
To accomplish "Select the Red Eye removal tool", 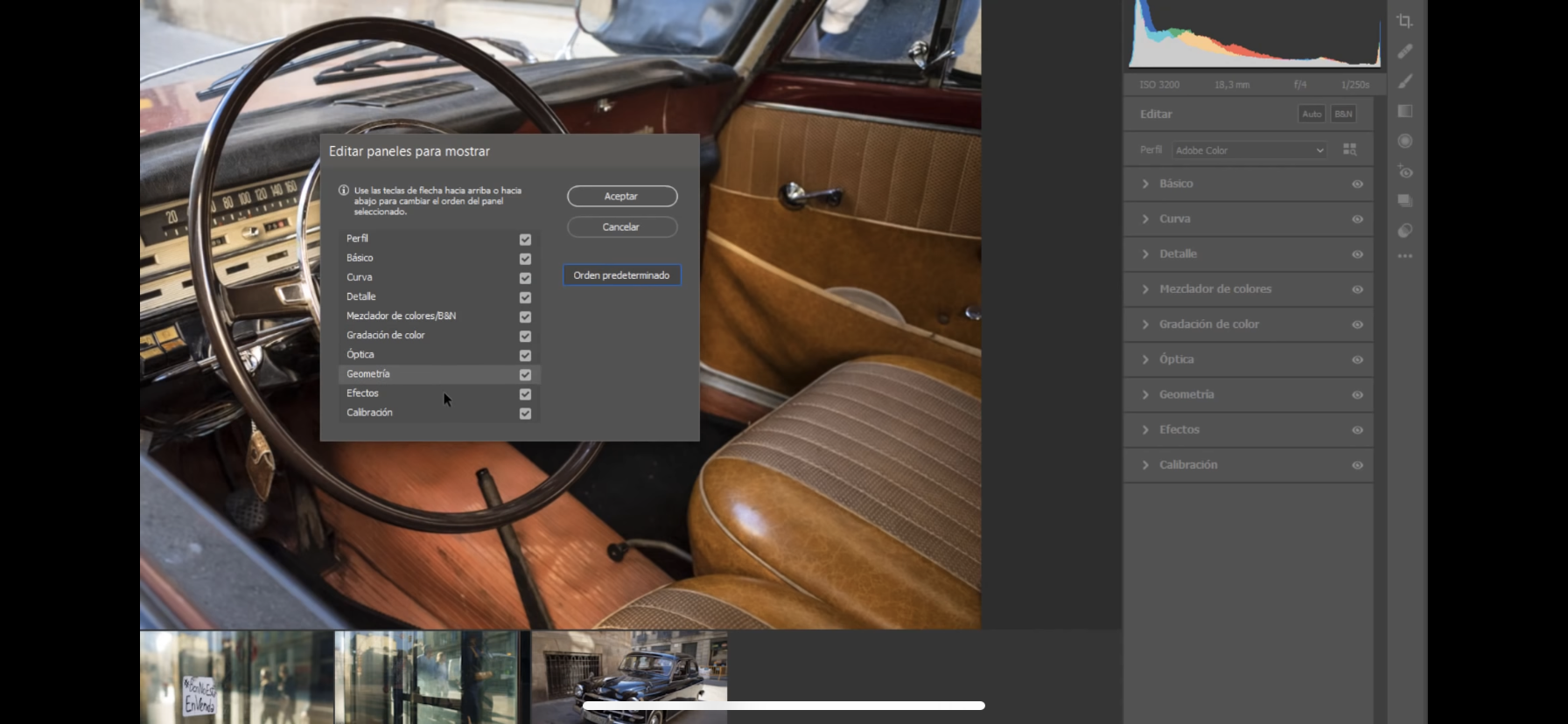I will click(x=1404, y=171).
